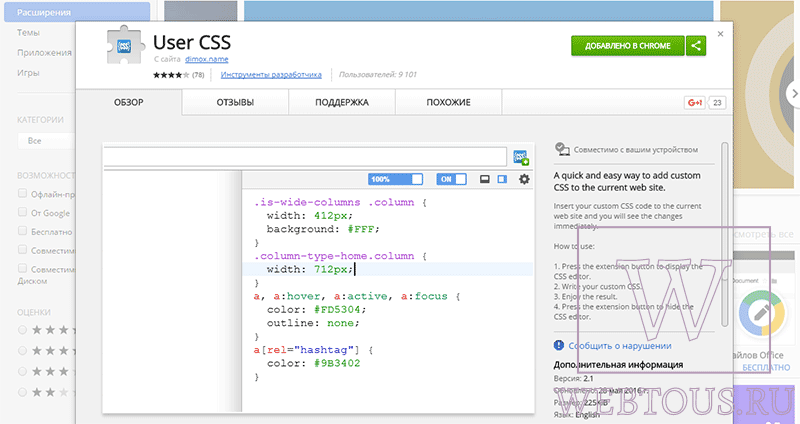The width and height of the screenshot is (800, 424).
Task: Click 'Сообщить о нарушении' link
Action: pyautogui.click(x=620, y=346)
